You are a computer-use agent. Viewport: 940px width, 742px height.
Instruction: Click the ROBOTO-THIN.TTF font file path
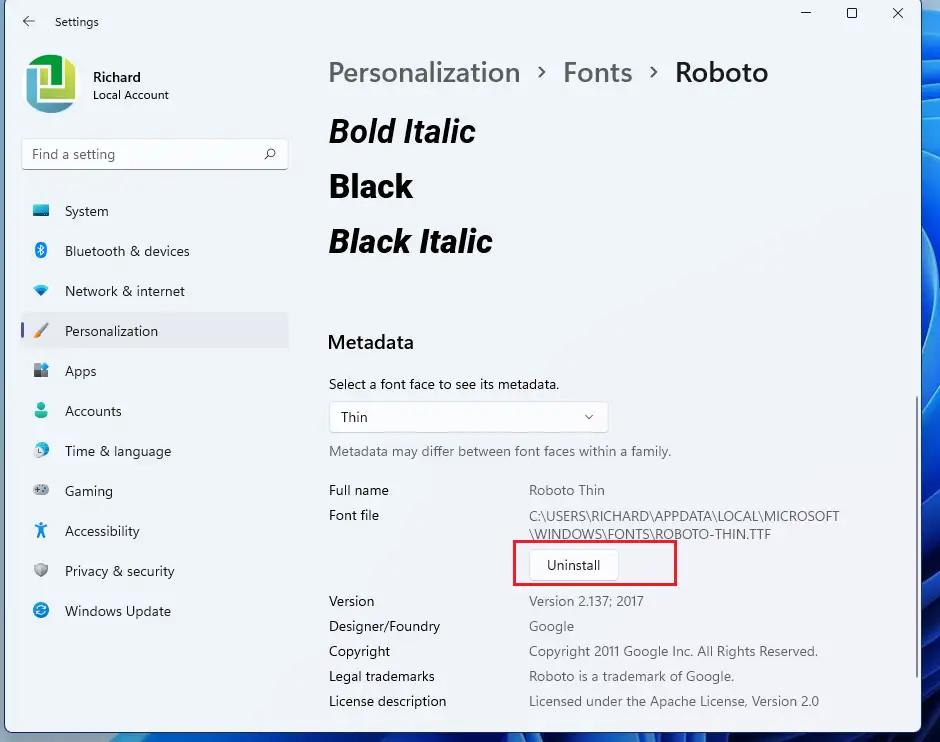[x=684, y=525]
